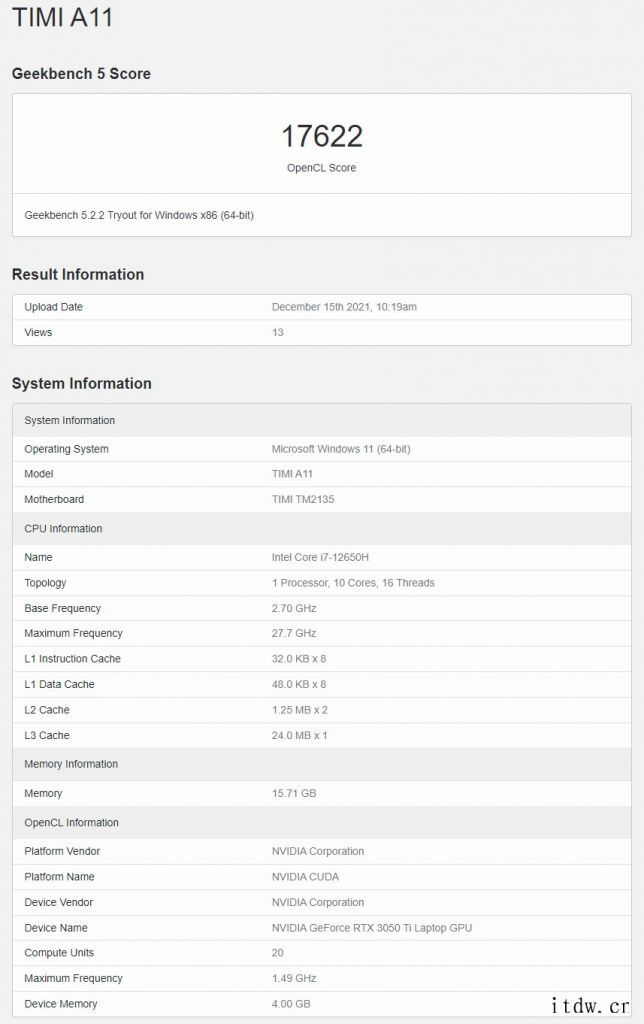Select the NVIDIA CUDA value
Viewport: 644px width, 1024px height.
[306, 877]
